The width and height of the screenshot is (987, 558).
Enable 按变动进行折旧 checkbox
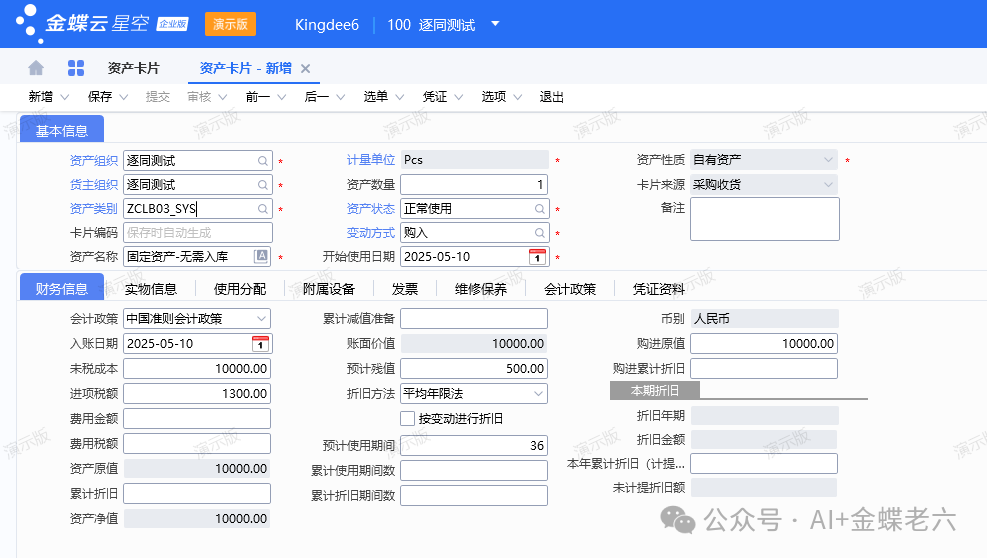(x=408, y=418)
